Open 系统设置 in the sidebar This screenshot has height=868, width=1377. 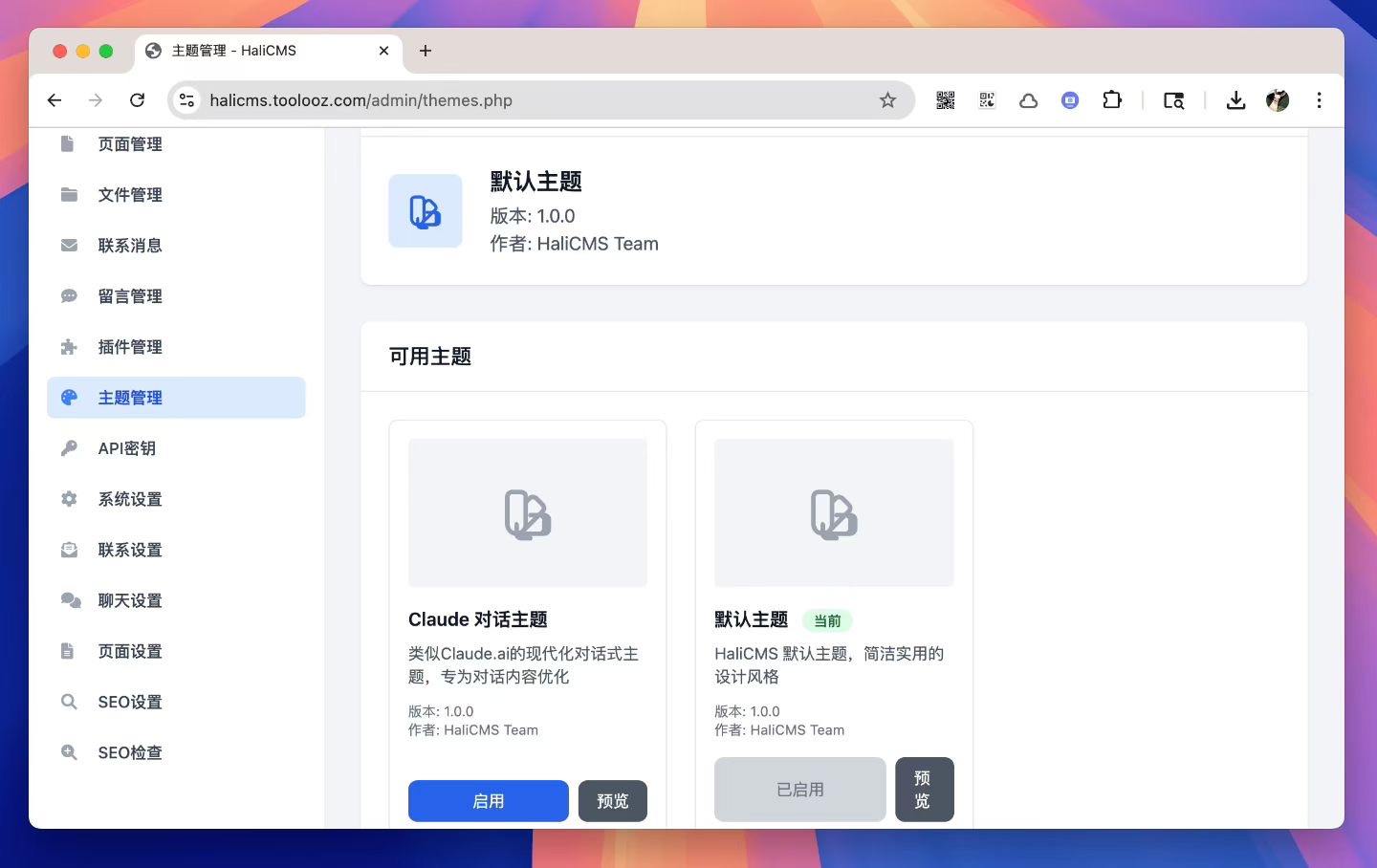point(130,499)
